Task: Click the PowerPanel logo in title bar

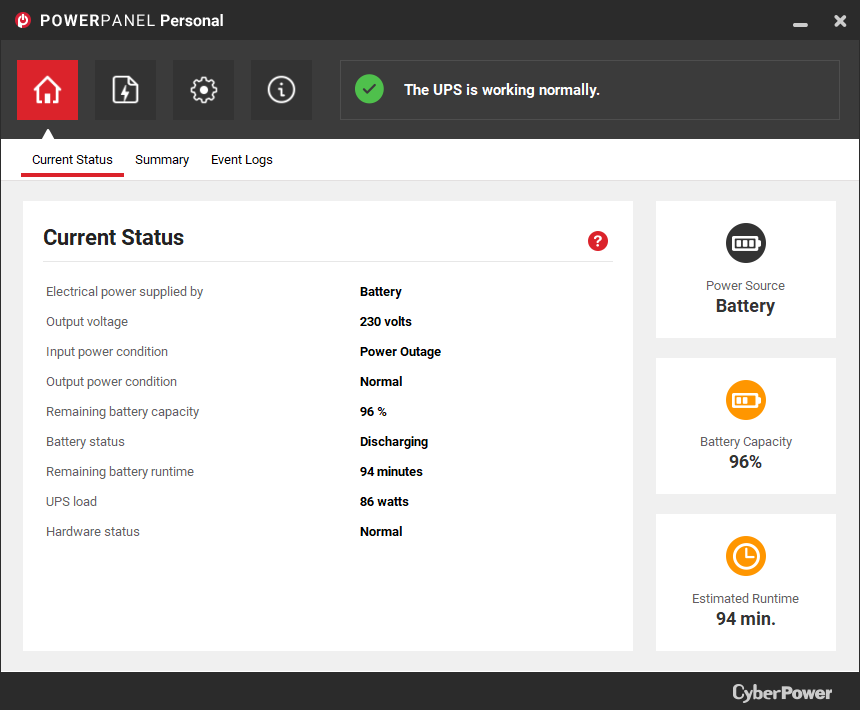Action: pos(23,20)
